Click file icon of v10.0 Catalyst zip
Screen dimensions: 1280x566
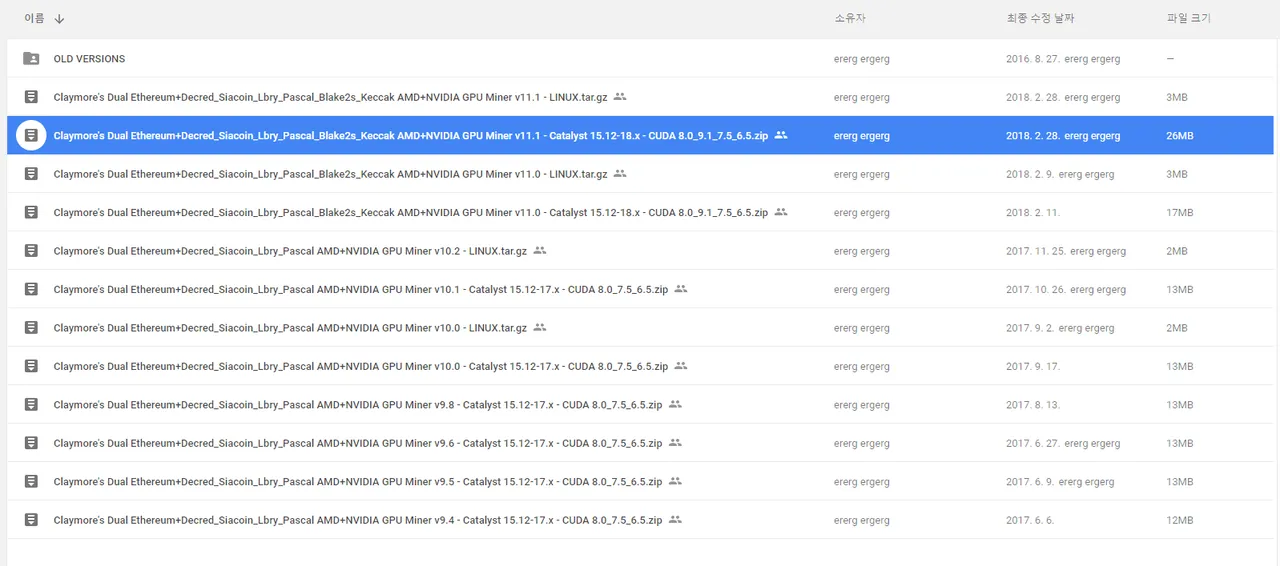(x=31, y=366)
